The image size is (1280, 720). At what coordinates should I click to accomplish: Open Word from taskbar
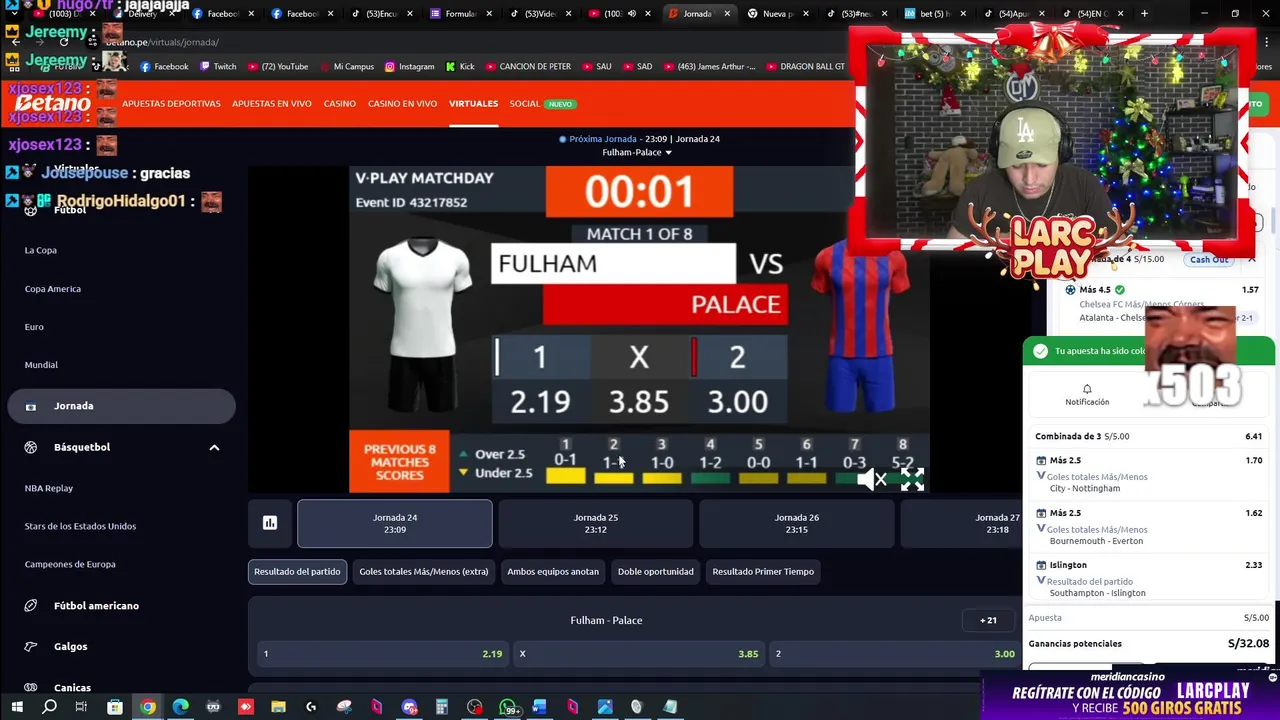tap(540, 707)
